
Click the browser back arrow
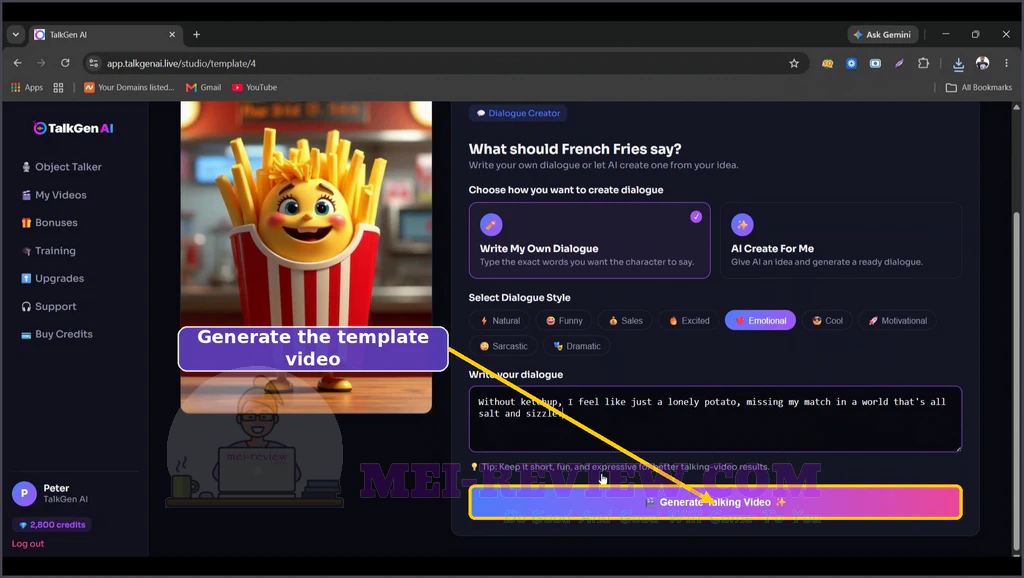pos(18,63)
